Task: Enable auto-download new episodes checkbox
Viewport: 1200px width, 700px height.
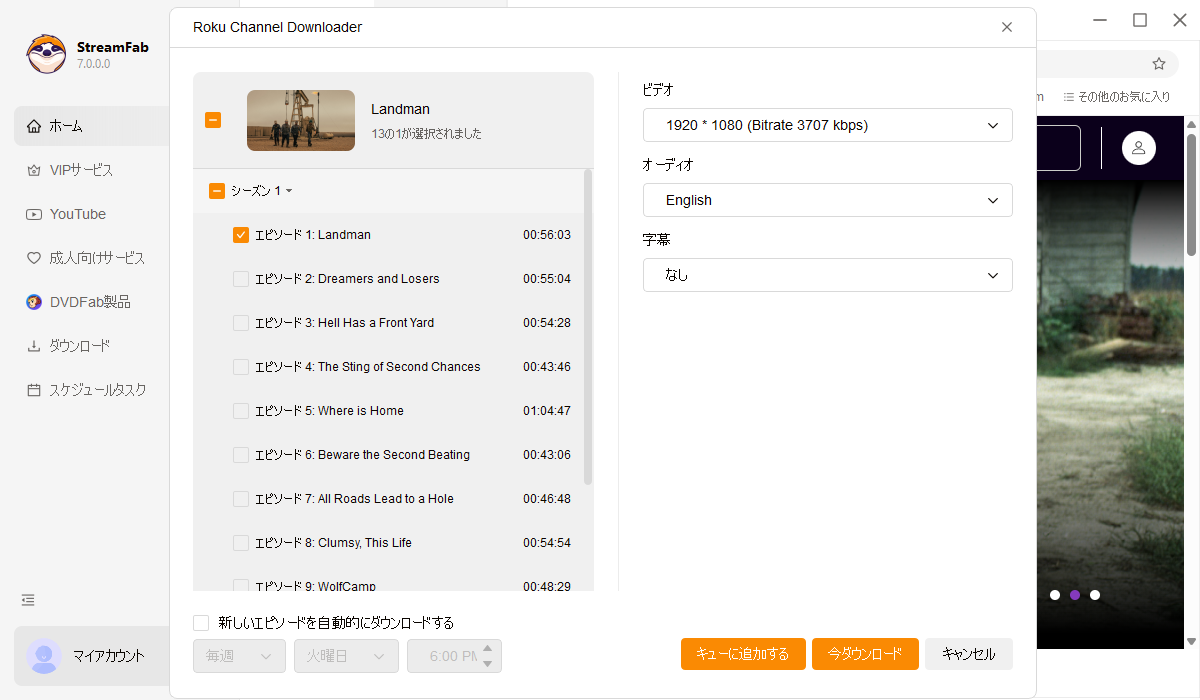Action: [x=201, y=623]
